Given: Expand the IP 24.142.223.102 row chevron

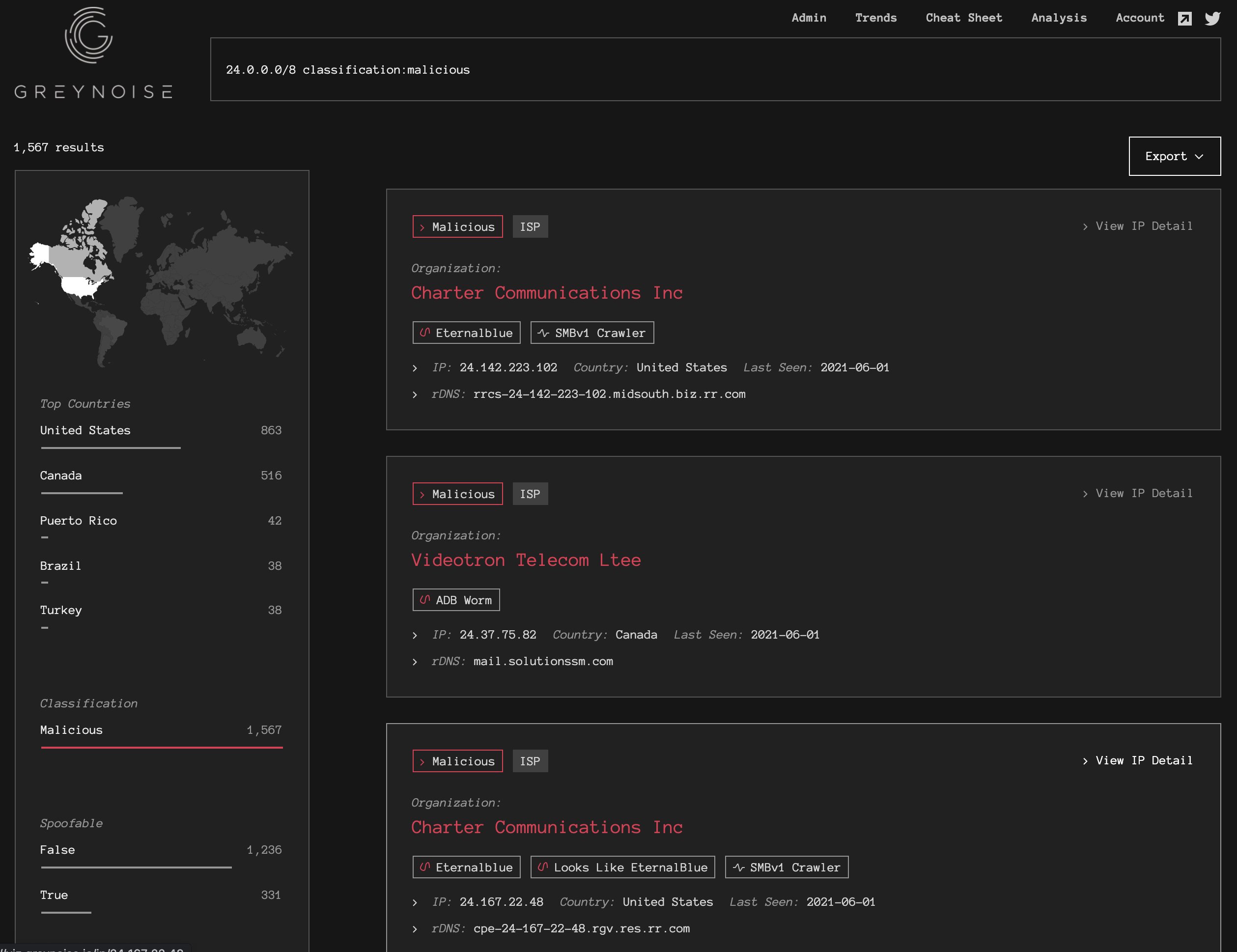Looking at the screenshot, I should point(415,368).
